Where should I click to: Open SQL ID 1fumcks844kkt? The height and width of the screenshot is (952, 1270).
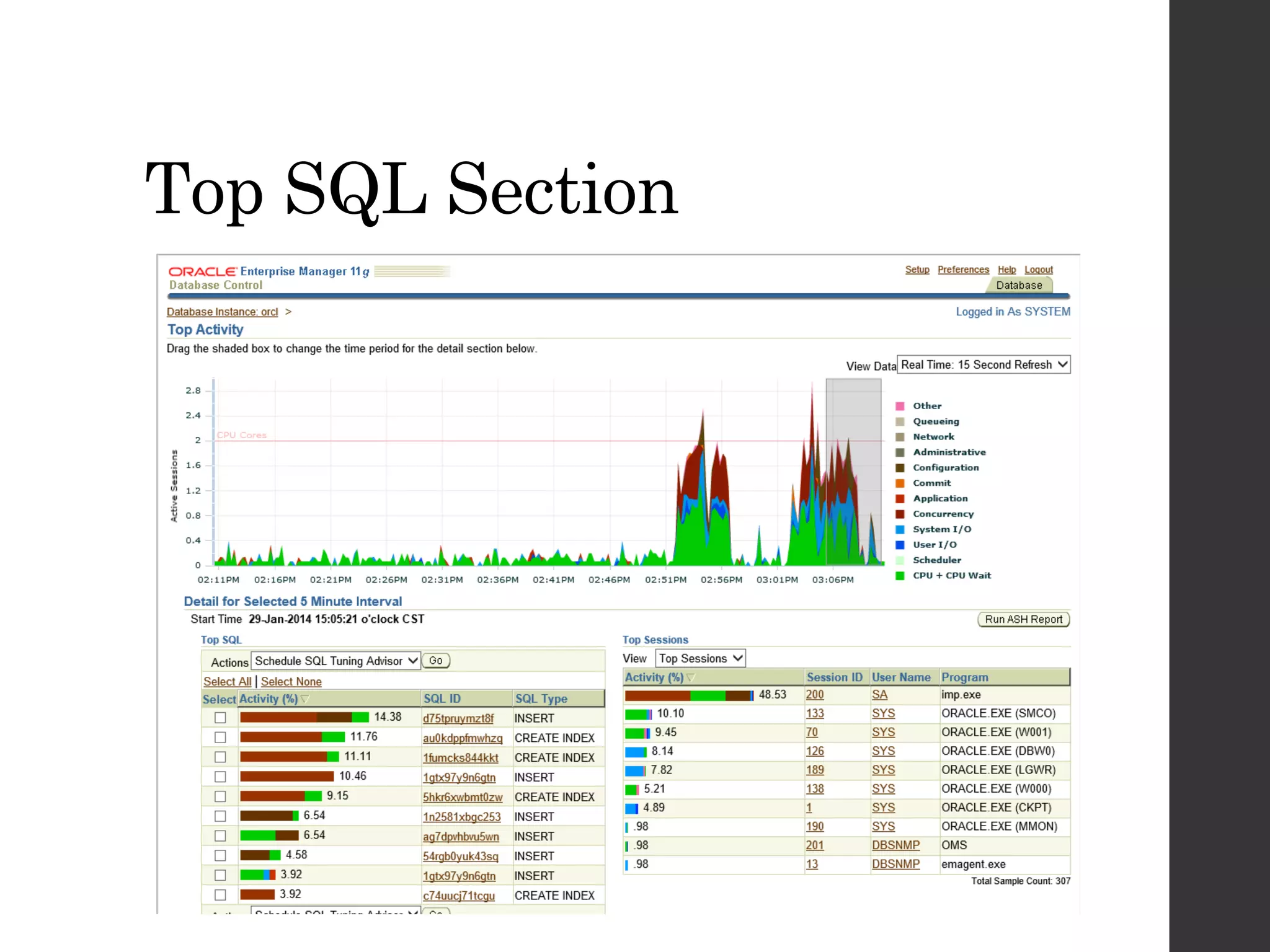[x=460, y=757]
